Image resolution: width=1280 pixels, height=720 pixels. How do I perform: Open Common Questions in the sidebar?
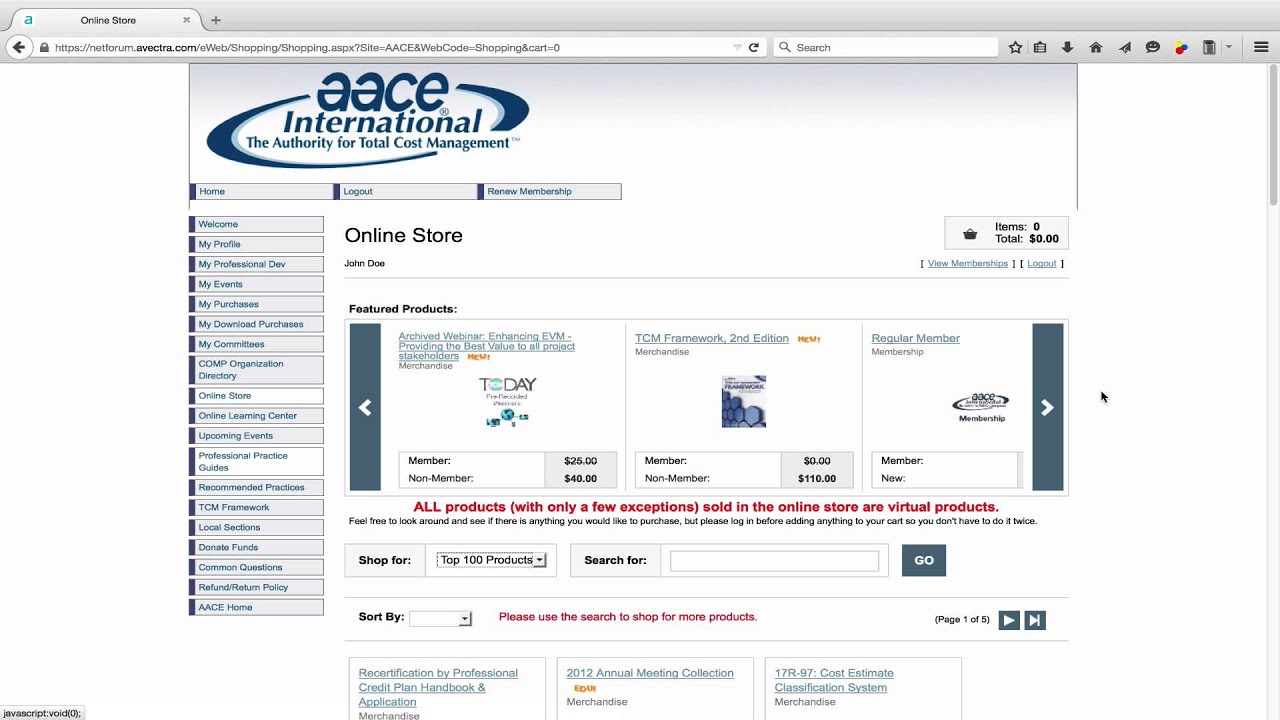tap(257, 568)
